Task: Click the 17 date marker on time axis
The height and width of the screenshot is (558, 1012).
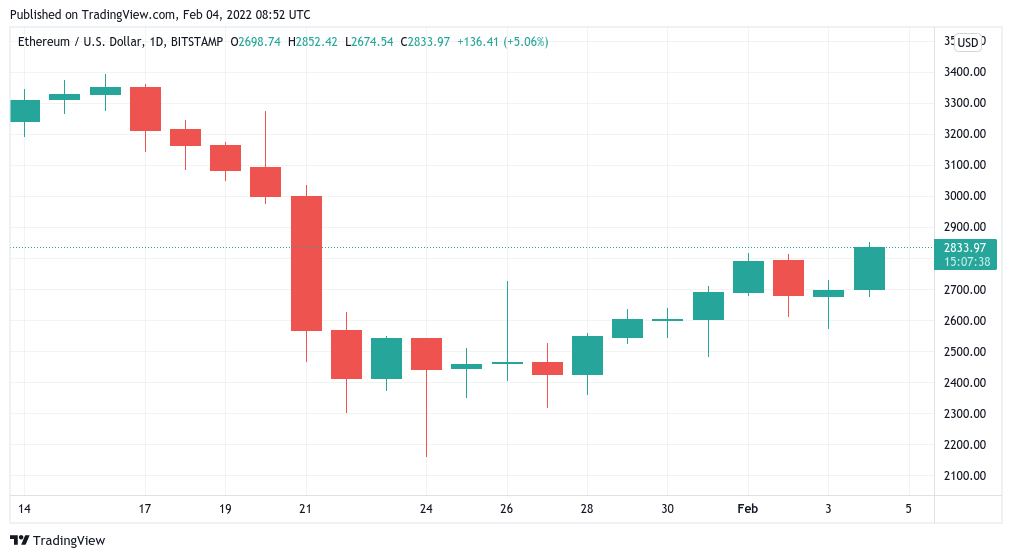Action: [x=145, y=509]
